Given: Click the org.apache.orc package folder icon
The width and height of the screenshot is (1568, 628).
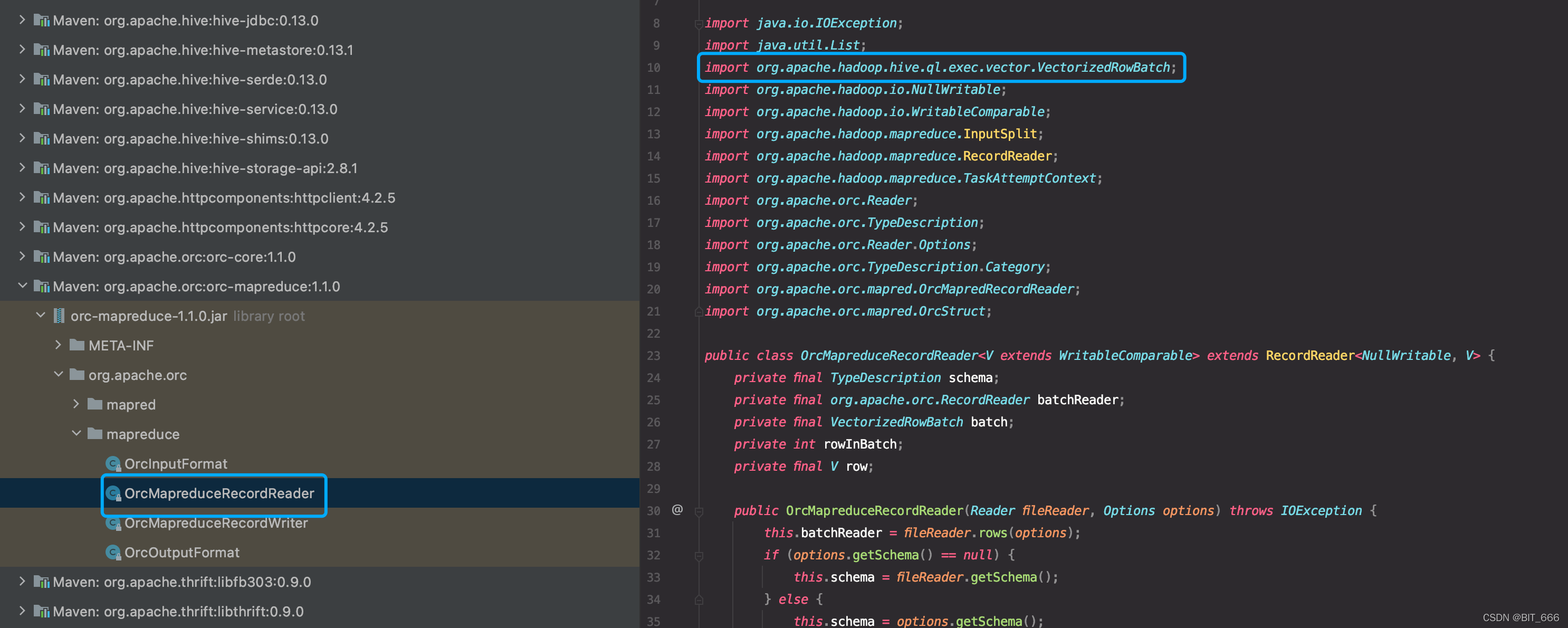Looking at the screenshot, I should point(78,375).
